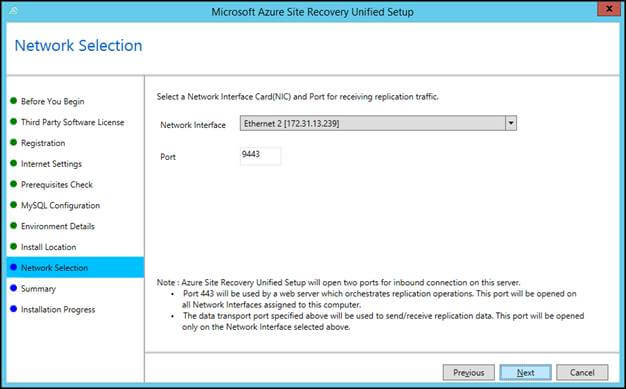Go to the Install Location step

click(x=48, y=247)
